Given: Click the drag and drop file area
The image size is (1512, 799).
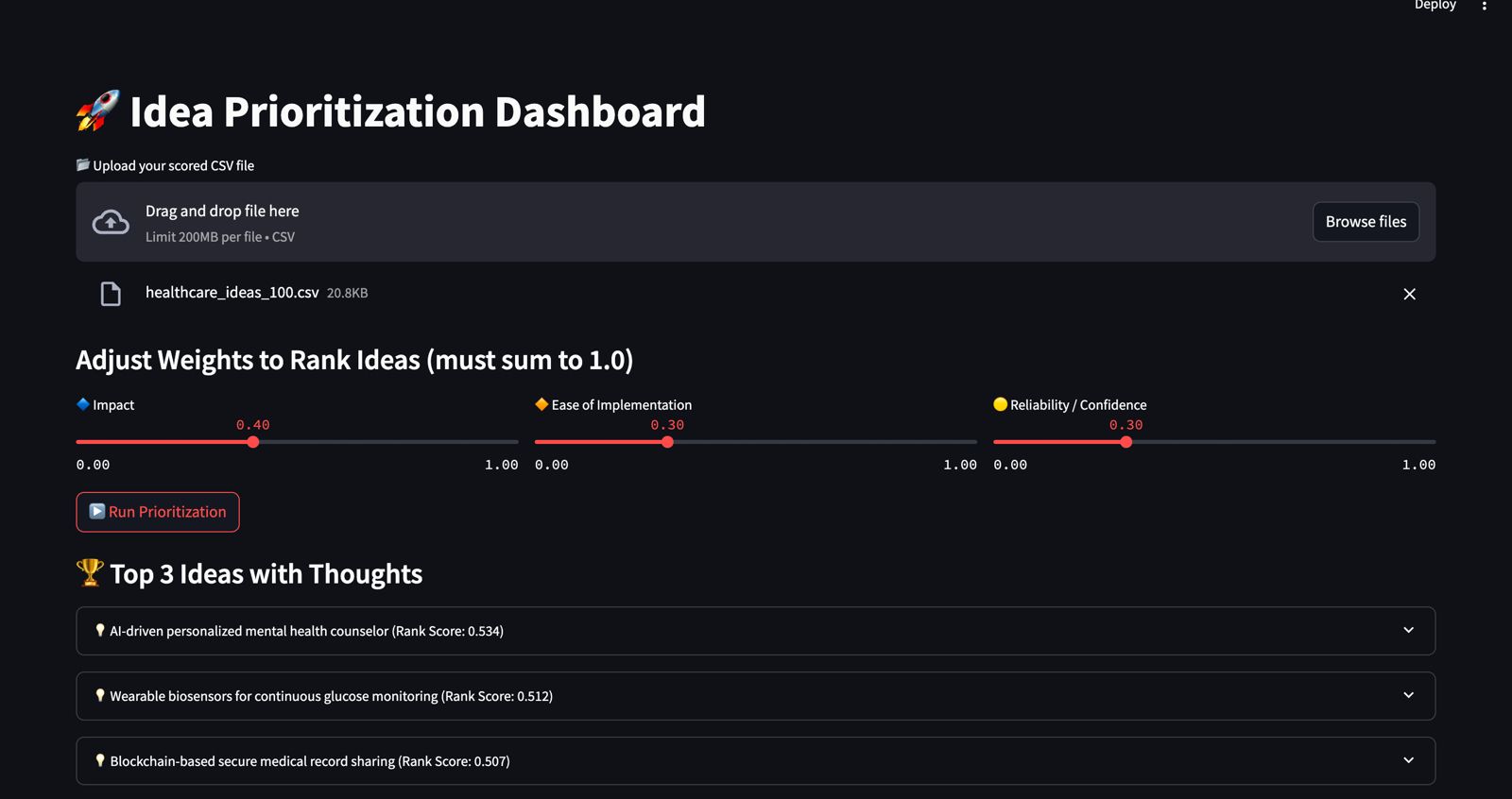Looking at the screenshot, I should pyautogui.click(x=755, y=222).
